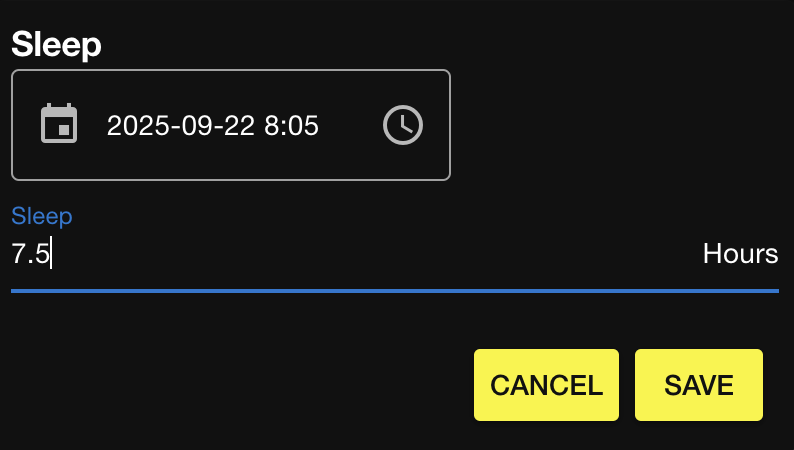Click the day 22 in the date

tap(237, 126)
